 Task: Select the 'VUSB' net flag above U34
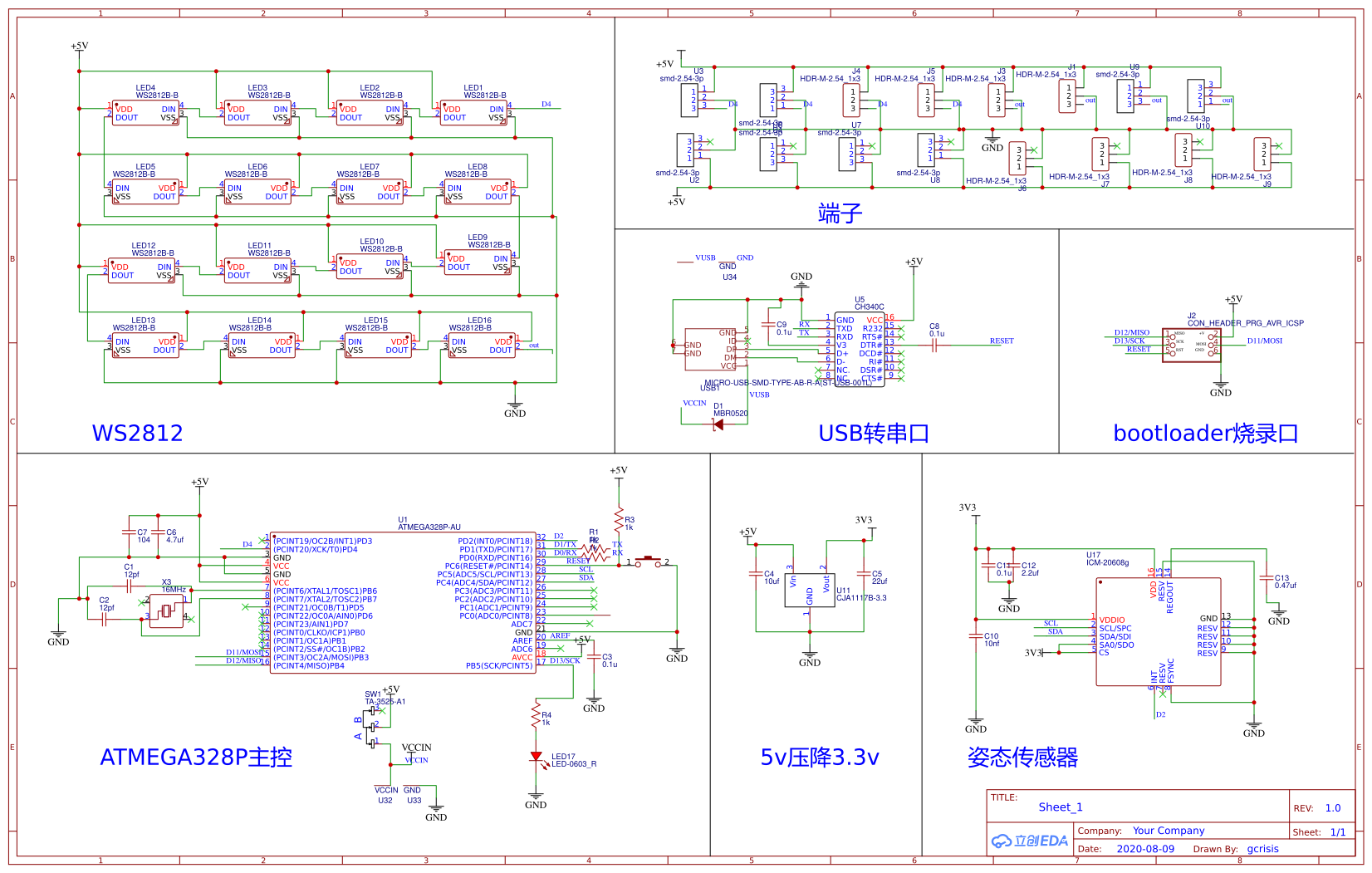[x=705, y=257]
